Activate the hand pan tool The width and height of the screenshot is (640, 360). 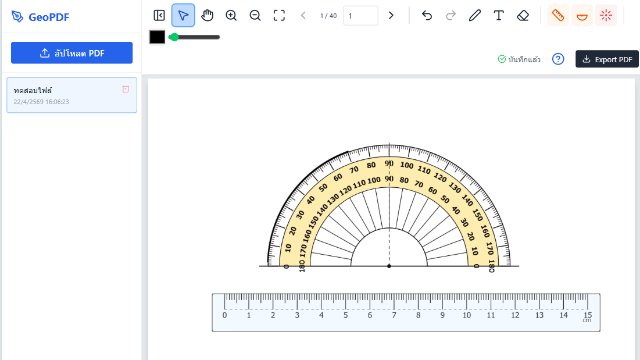207,16
